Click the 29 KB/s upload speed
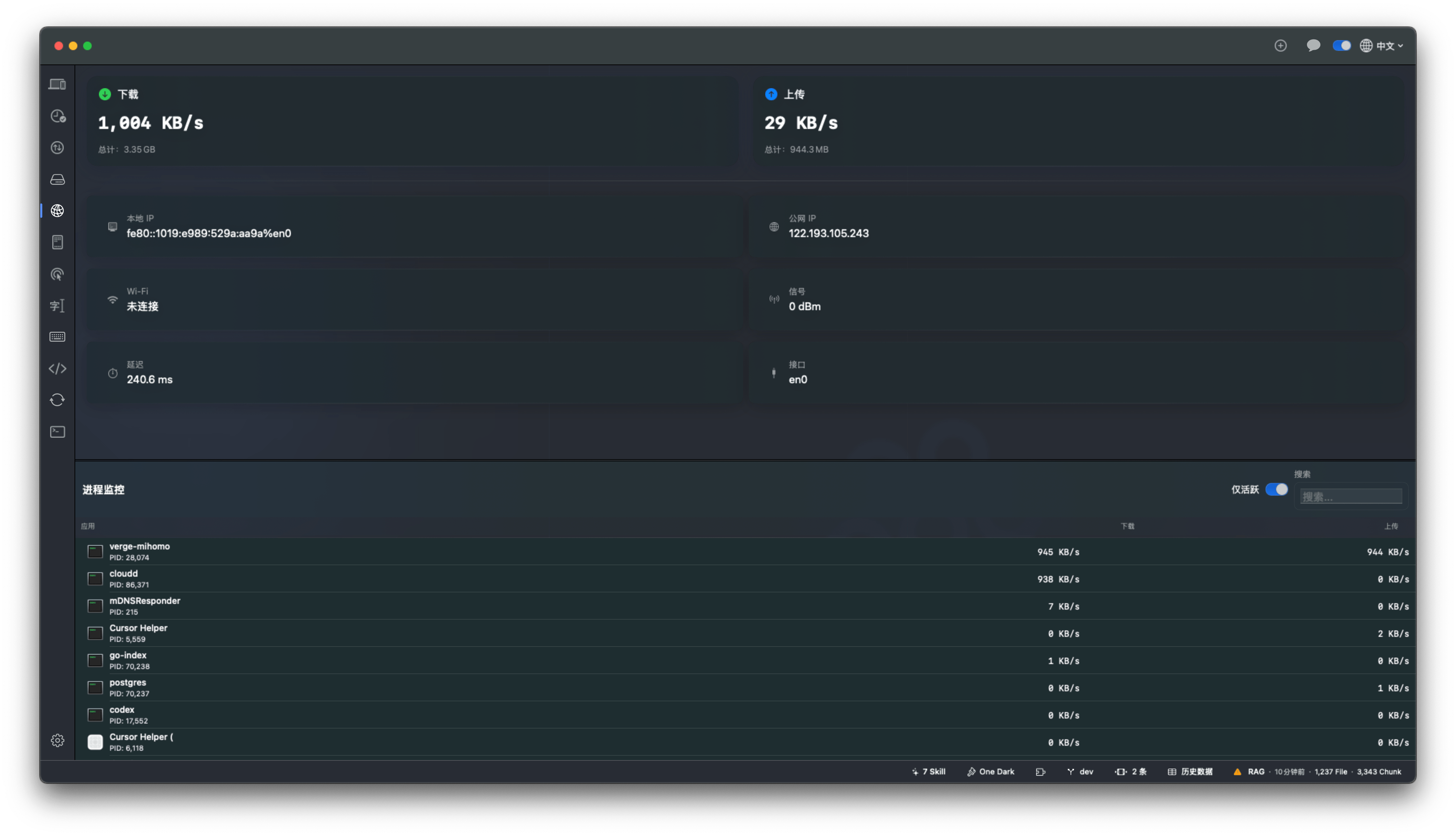1456x836 pixels. pyautogui.click(x=801, y=123)
